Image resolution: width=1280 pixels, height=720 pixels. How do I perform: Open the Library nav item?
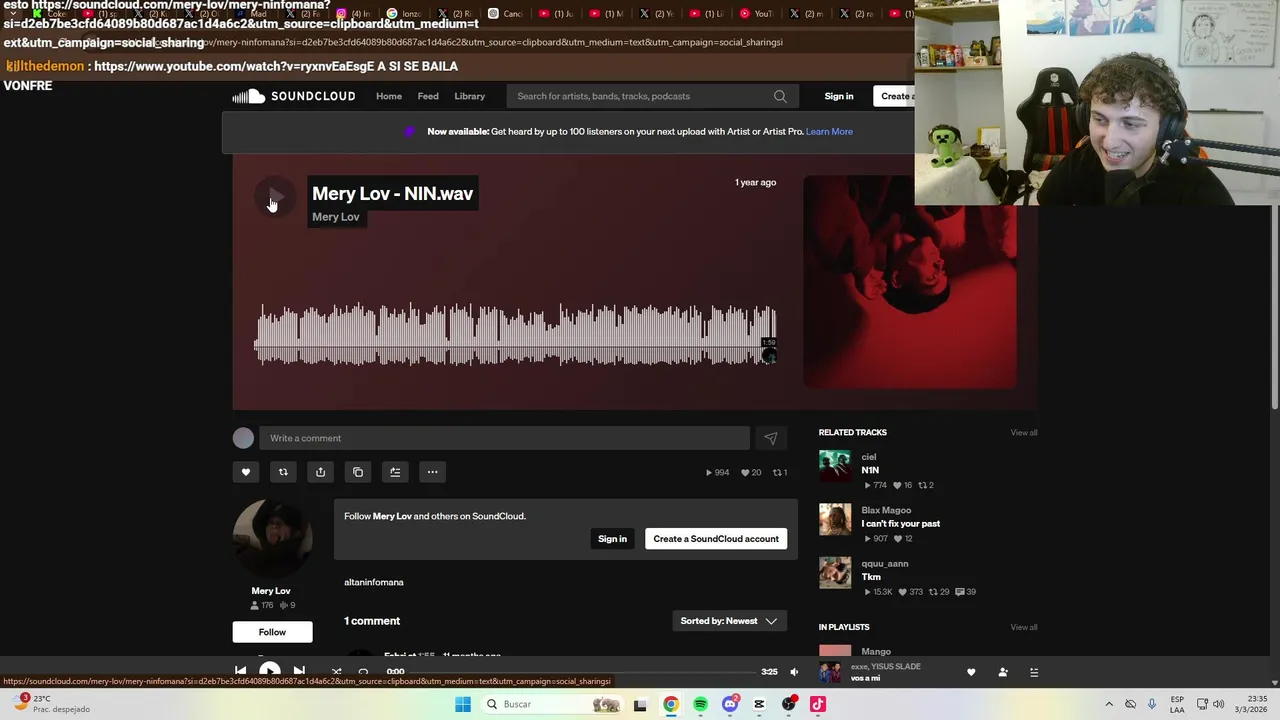pos(469,96)
